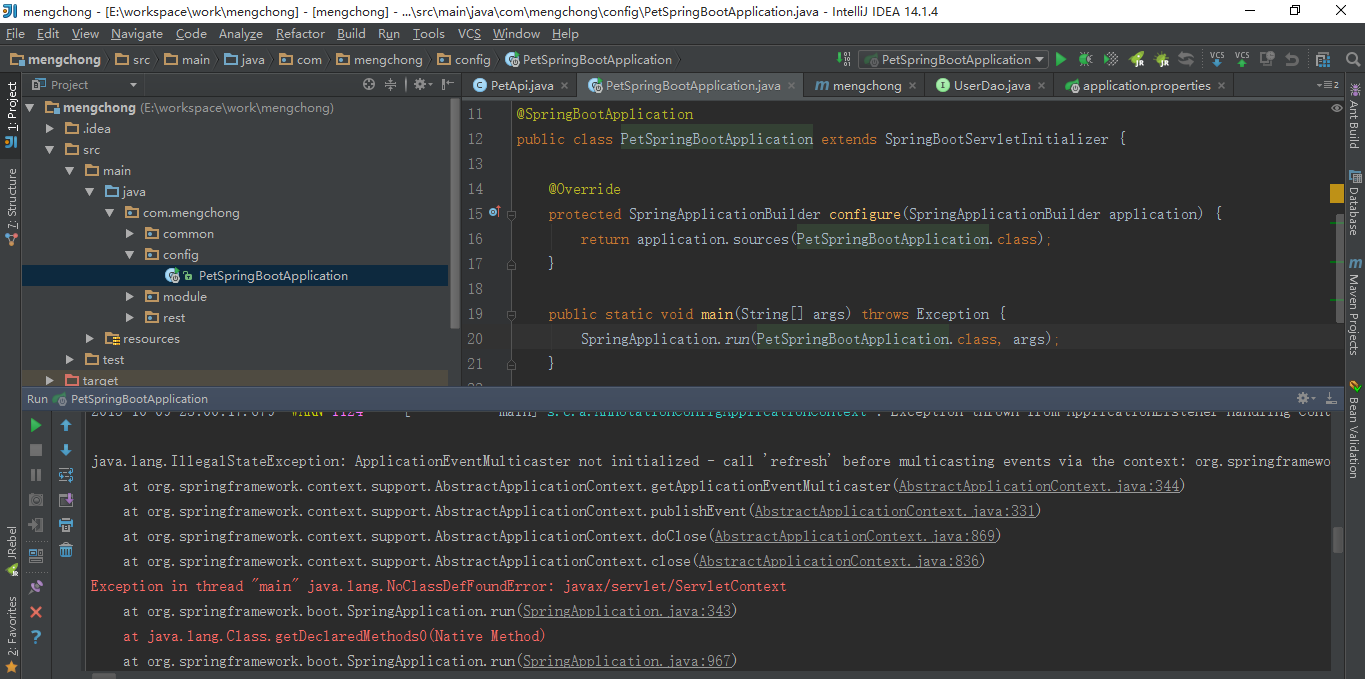Collapse the src folder

pos(51,150)
